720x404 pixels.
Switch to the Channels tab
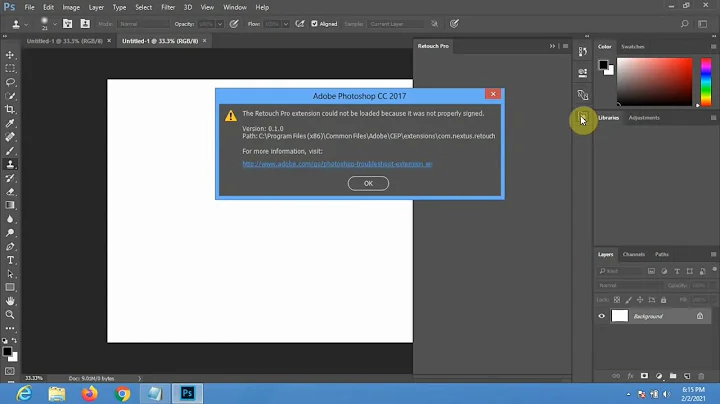(x=634, y=254)
